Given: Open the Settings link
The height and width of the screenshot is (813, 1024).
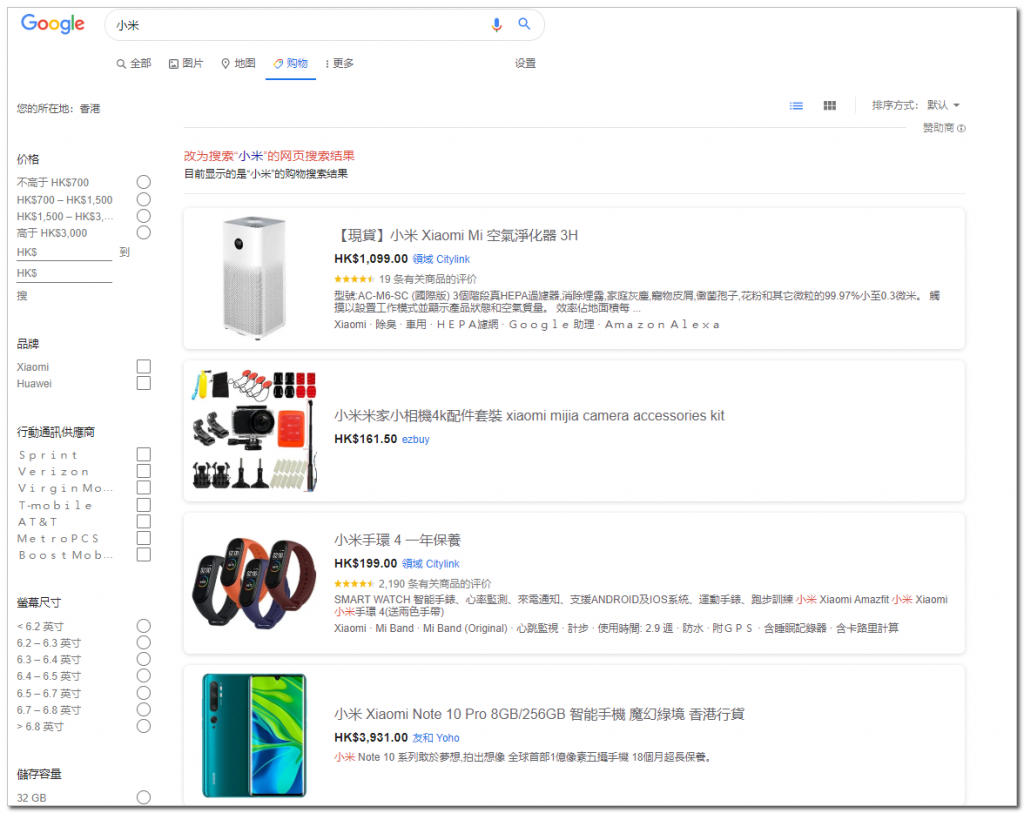Looking at the screenshot, I should [x=525, y=64].
